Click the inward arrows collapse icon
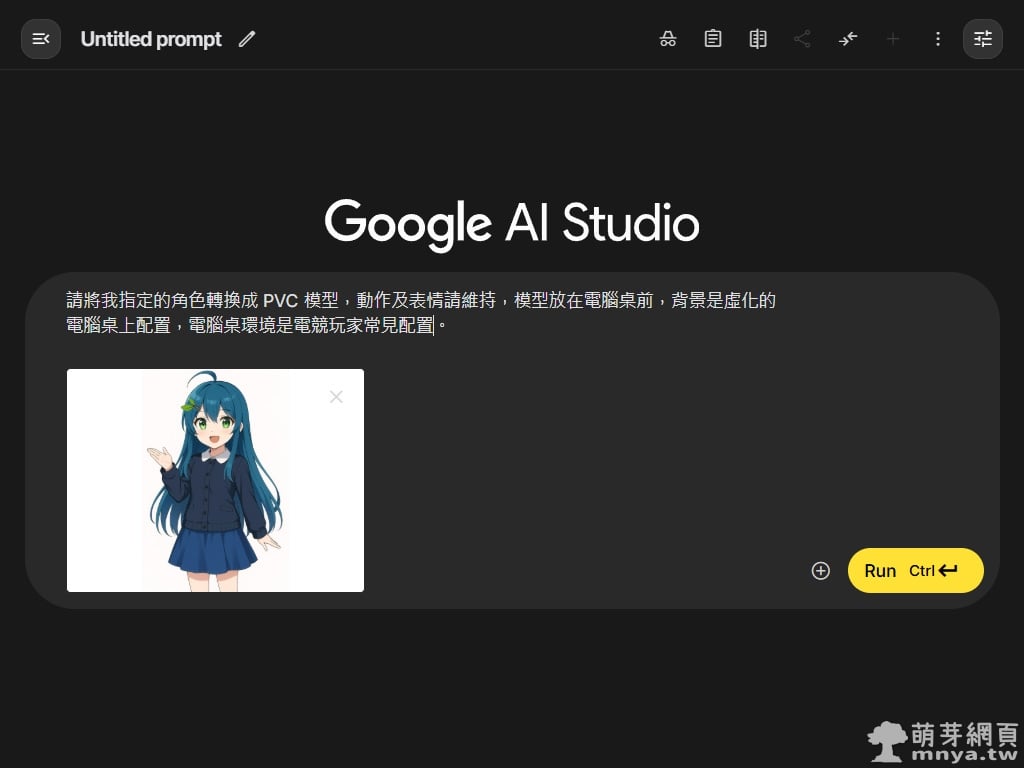The width and height of the screenshot is (1024, 768). pyautogui.click(x=848, y=39)
